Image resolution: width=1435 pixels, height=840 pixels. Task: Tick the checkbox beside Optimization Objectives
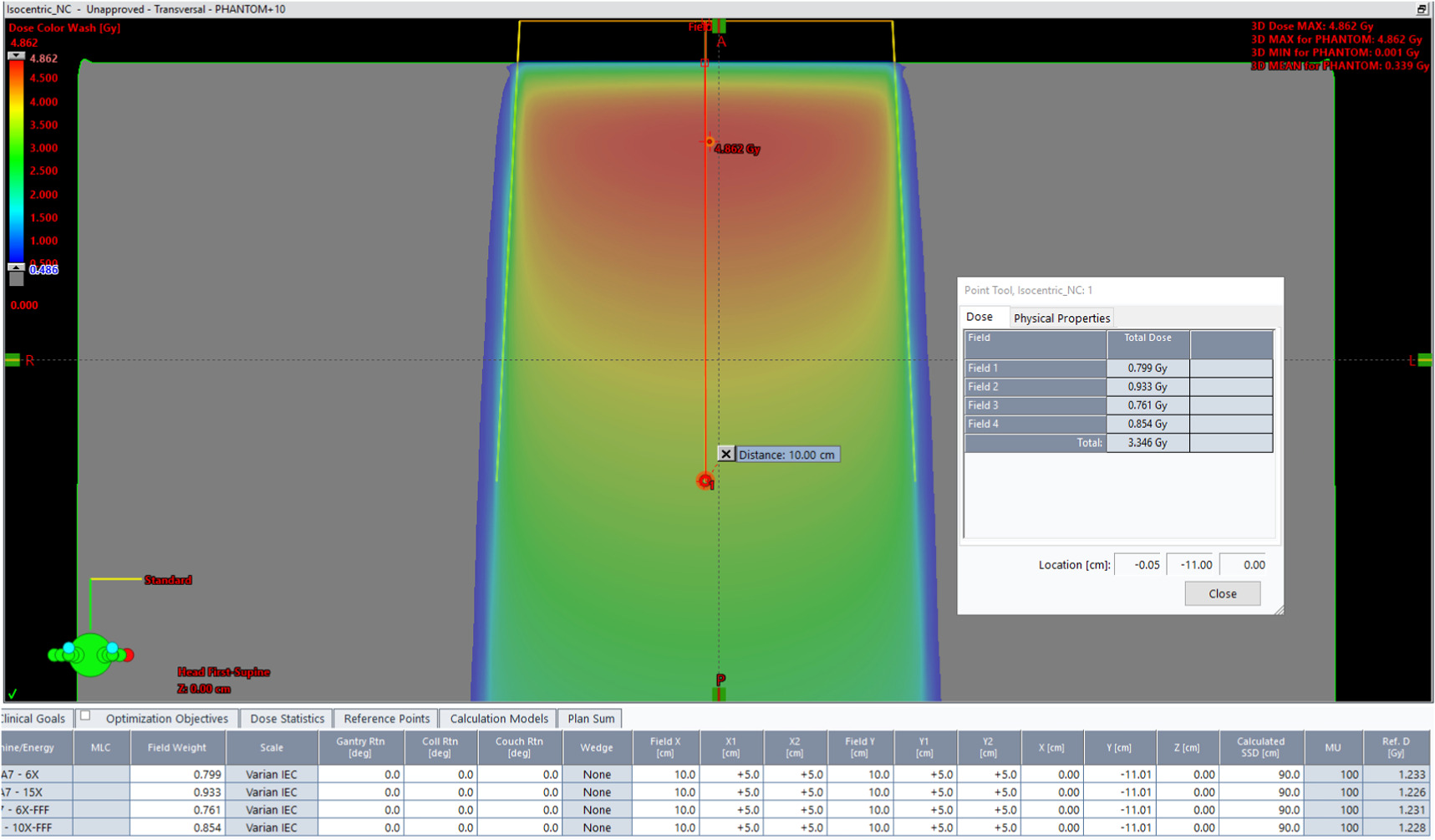click(x=85, y=715)
